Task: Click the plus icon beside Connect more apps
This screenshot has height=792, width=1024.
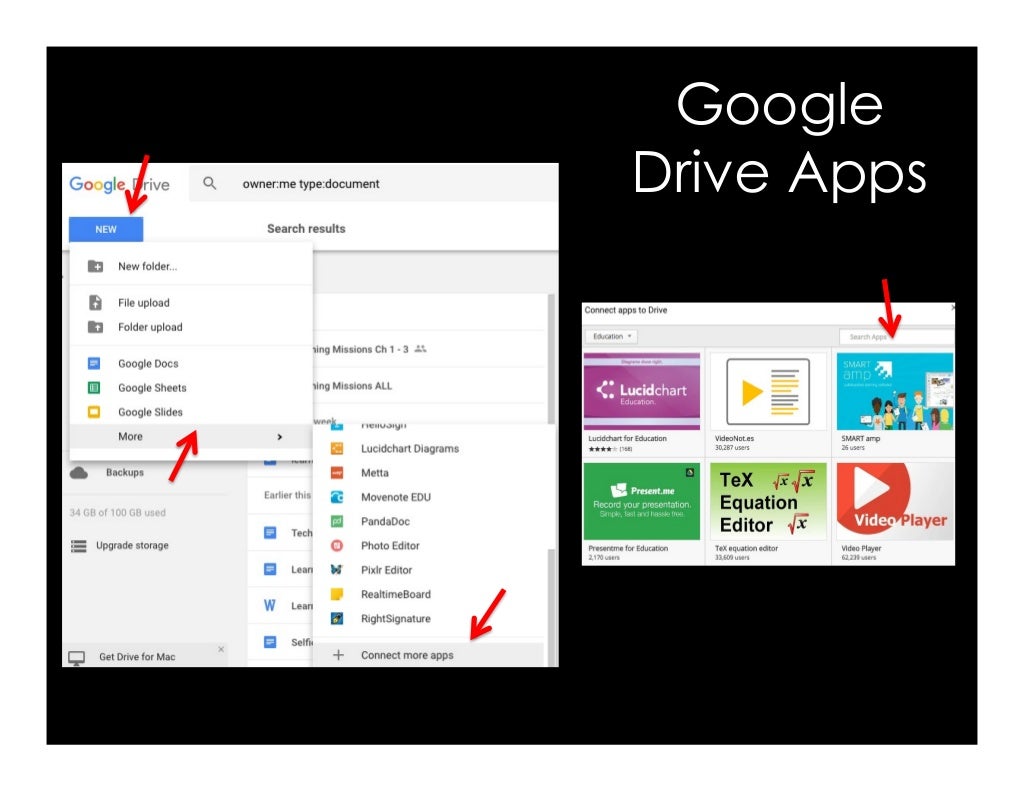Action: click(x=338, y=654)
